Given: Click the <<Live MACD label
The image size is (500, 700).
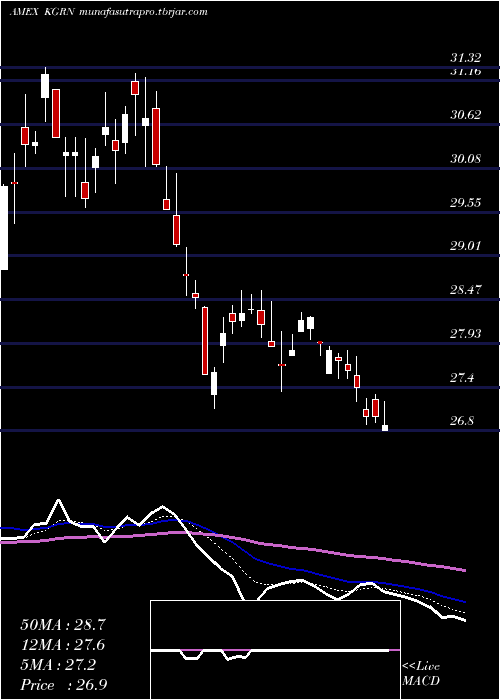Looking at the screenshot, I should pyautogui.click(x=421, y=674).
